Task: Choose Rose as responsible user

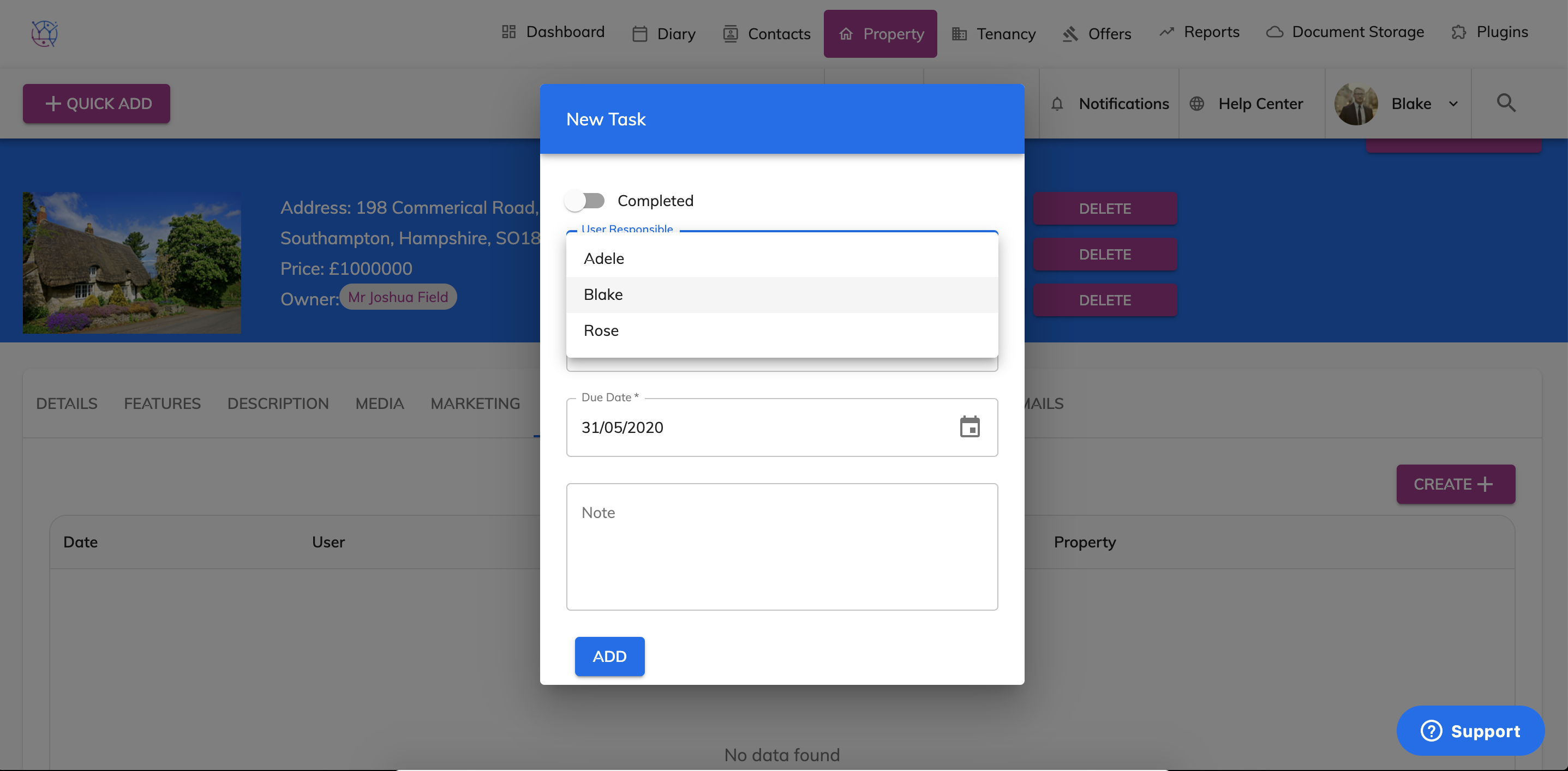Action: [601, 330]
